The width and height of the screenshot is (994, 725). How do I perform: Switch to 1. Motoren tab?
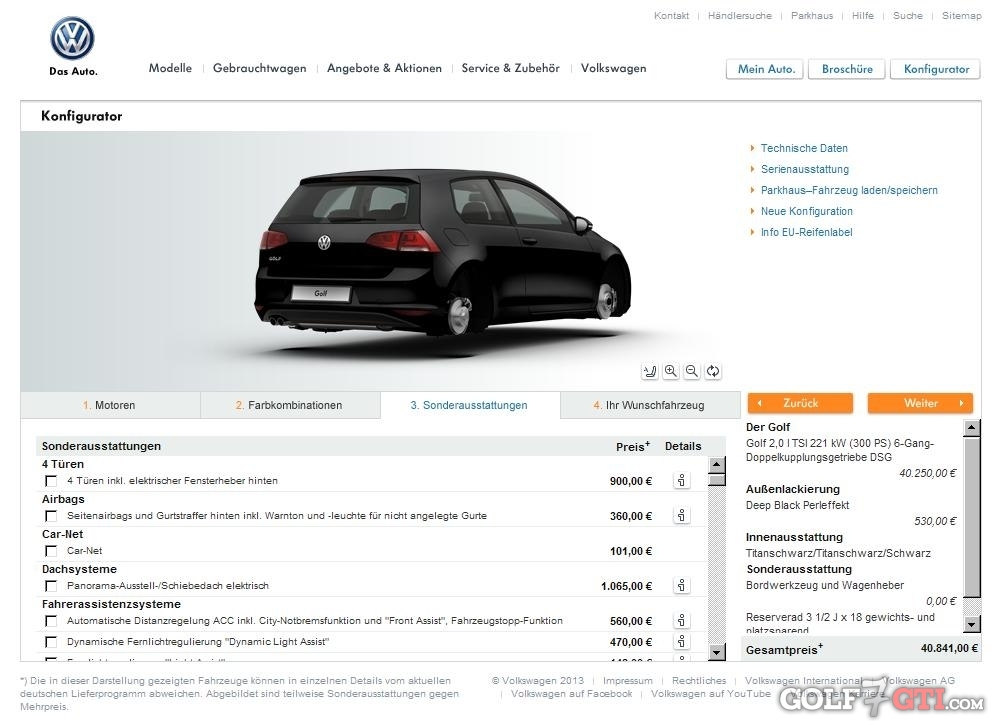110,405
